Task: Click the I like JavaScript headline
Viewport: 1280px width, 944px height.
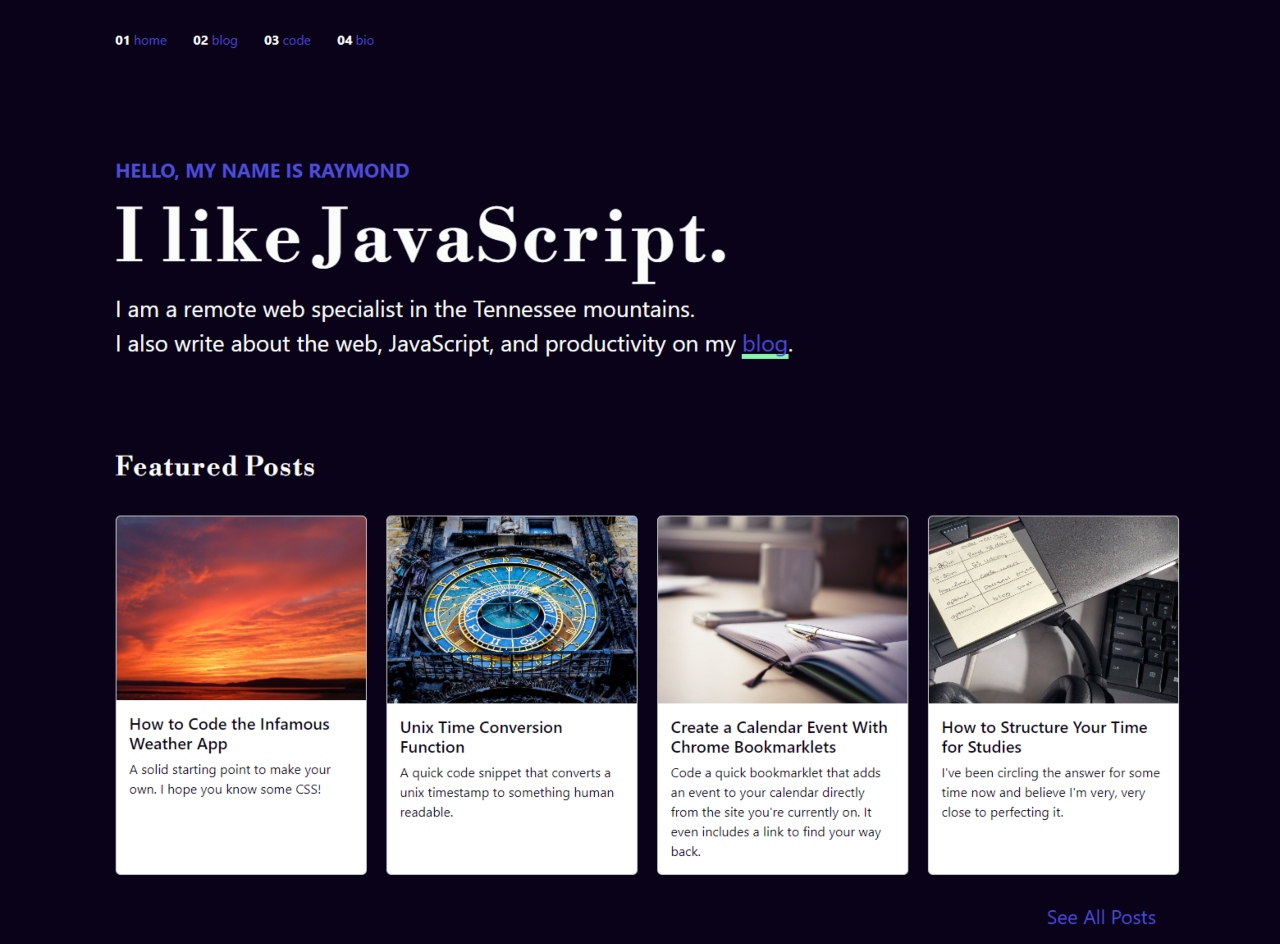Action: click(421, 237)
